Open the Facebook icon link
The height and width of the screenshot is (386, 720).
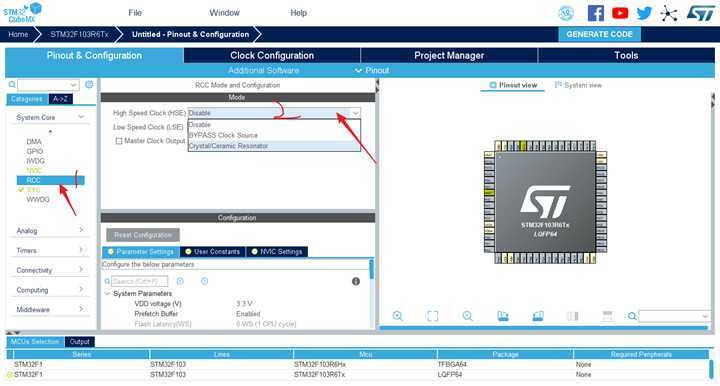596,13
